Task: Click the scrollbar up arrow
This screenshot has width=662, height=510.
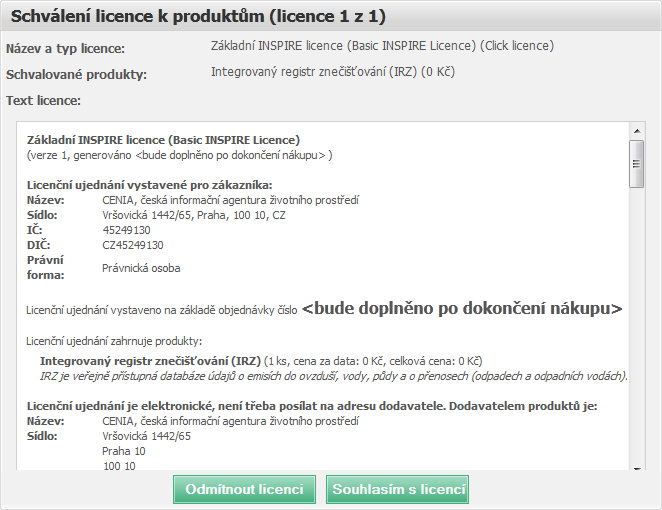Action: [637, 131]
